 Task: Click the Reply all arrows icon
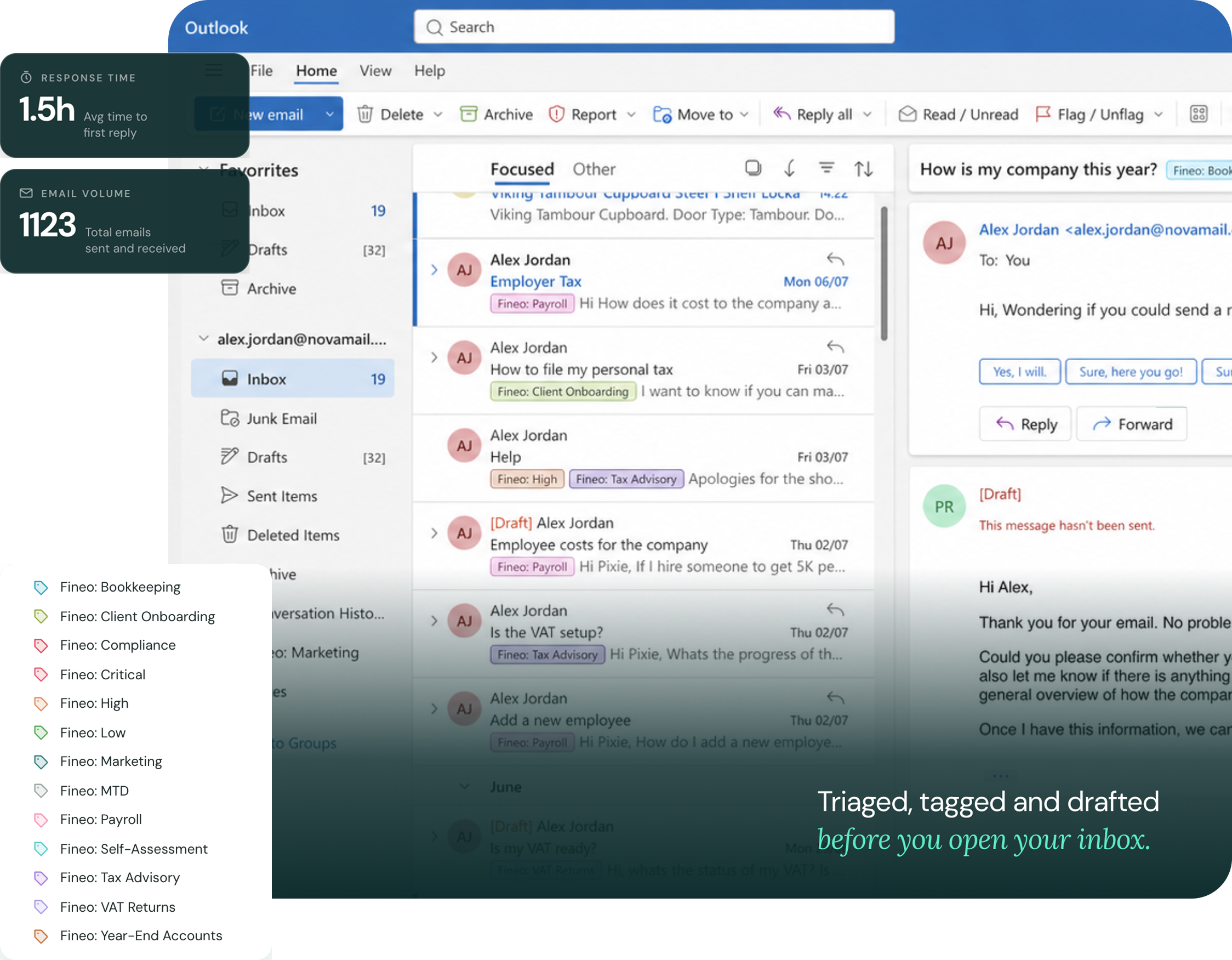(x=782, y=114)
